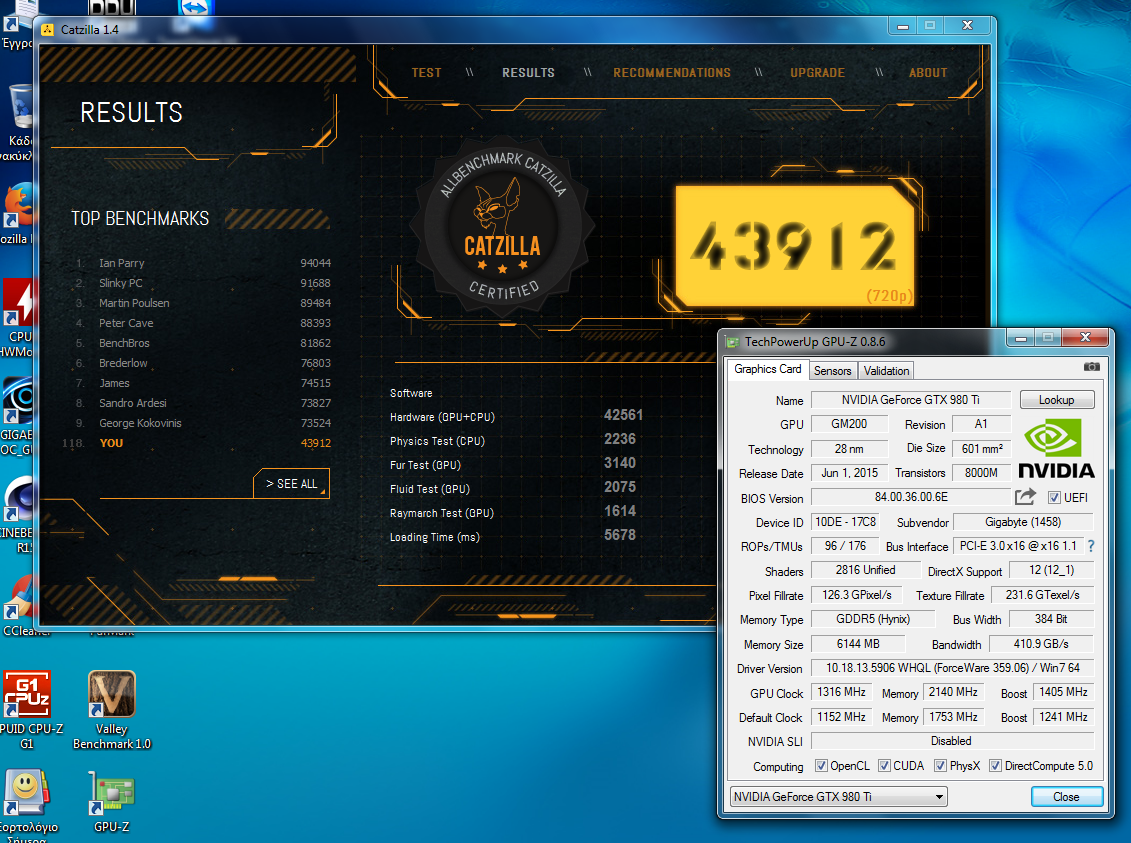Select Brederlow benchmark entry
Image resolution: width=1131 pixels, height=843 pixels.
(x=203, y=363)
